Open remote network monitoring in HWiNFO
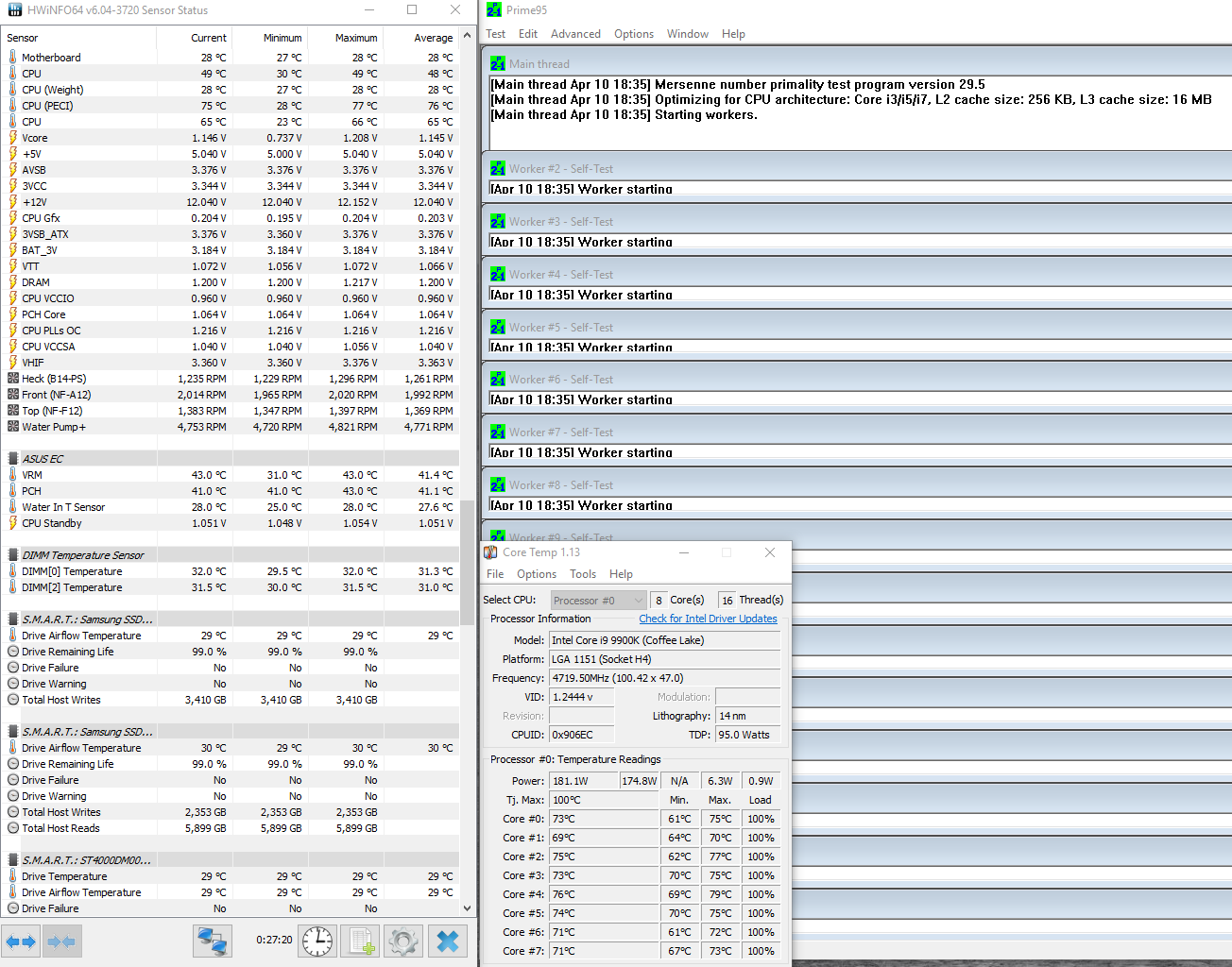 213,942
